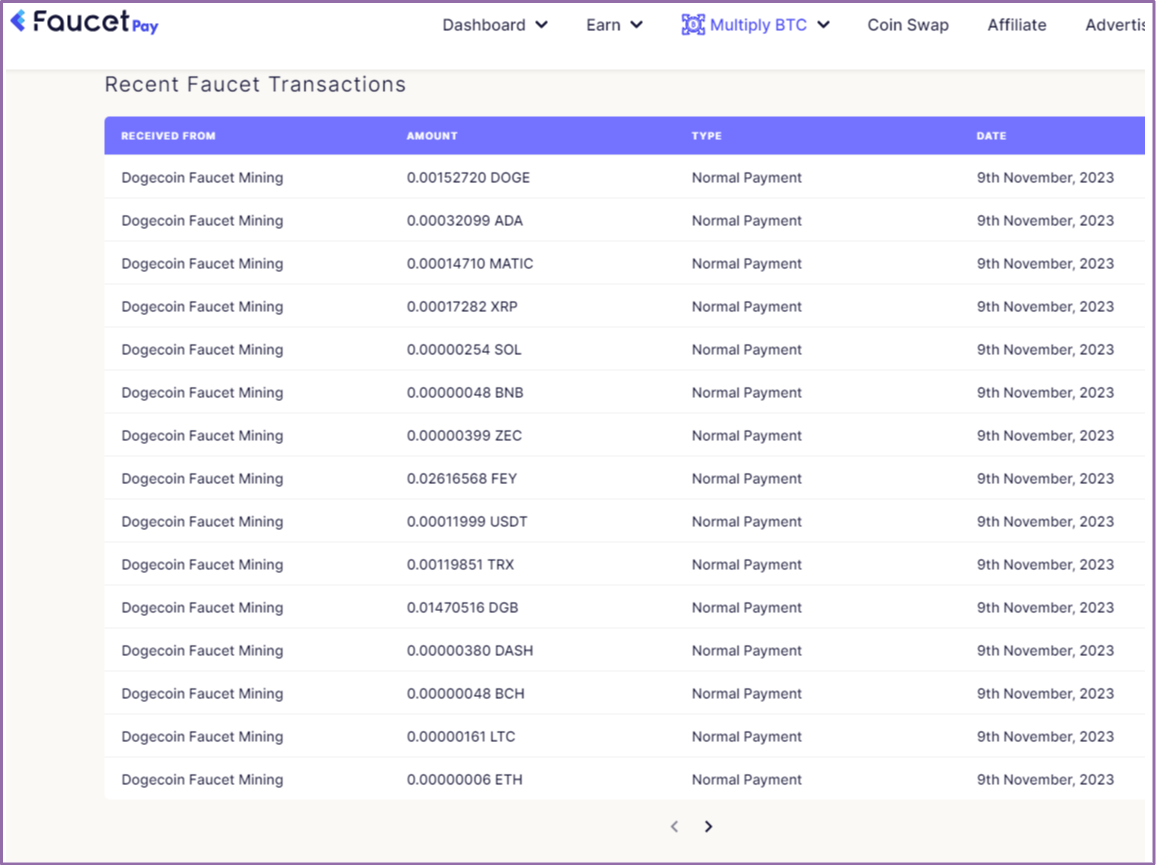
Task: Select the 0.00000254 SOL amount
Action: pyautogui.click(x=464, y=350)
